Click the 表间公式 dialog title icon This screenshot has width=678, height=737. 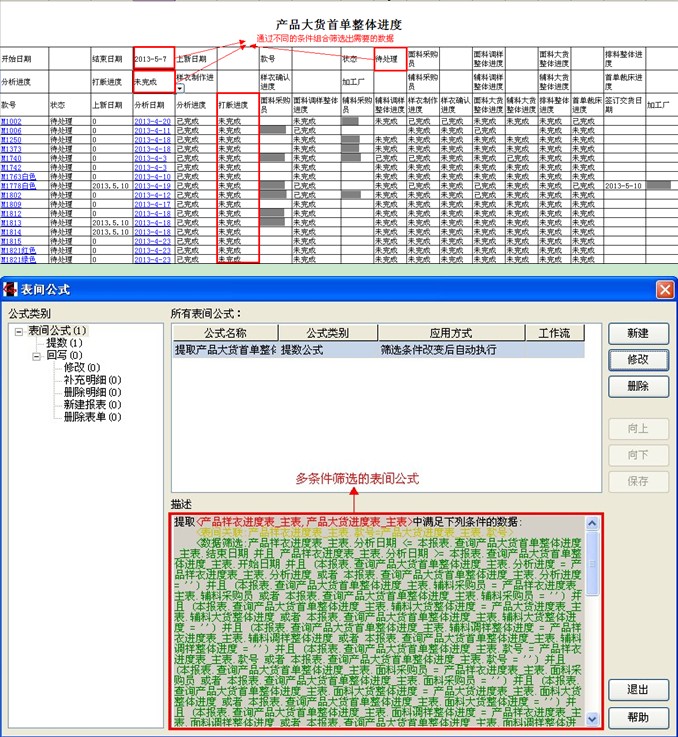[12, 289]
